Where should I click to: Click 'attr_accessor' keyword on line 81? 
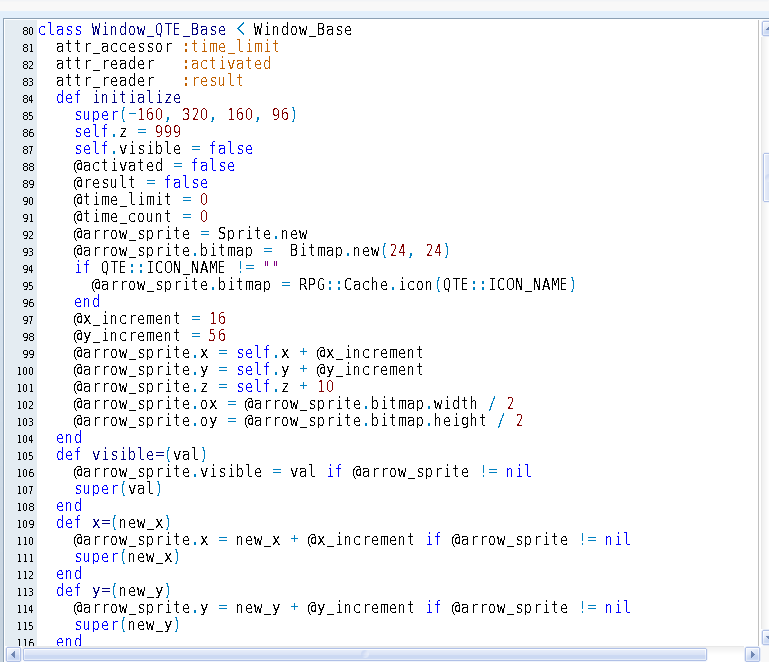click(x=114, y=47)
